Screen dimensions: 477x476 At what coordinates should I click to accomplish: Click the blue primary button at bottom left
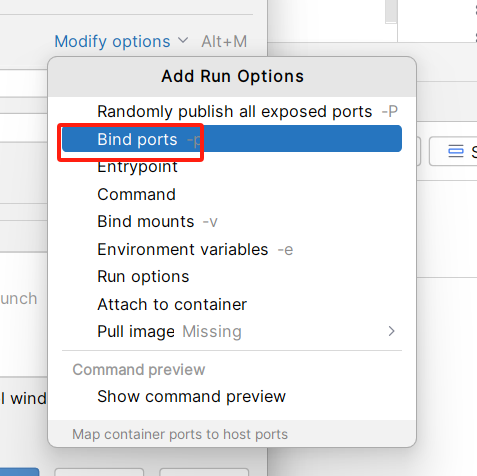tap(19, 472)
